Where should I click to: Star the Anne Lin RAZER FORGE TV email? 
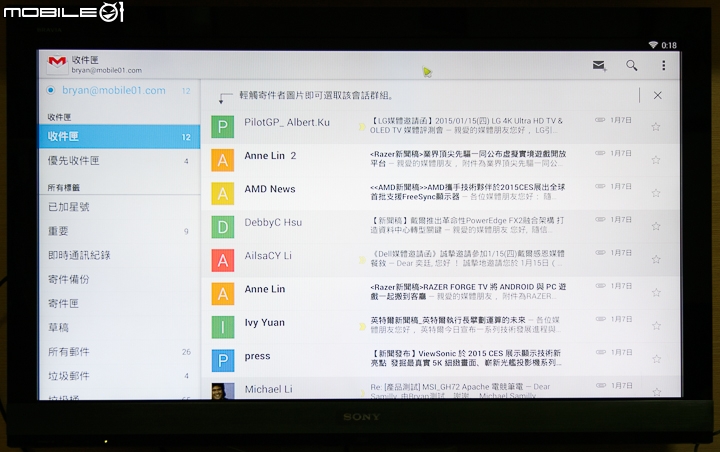pyautogui.click(x=656, y=293)
